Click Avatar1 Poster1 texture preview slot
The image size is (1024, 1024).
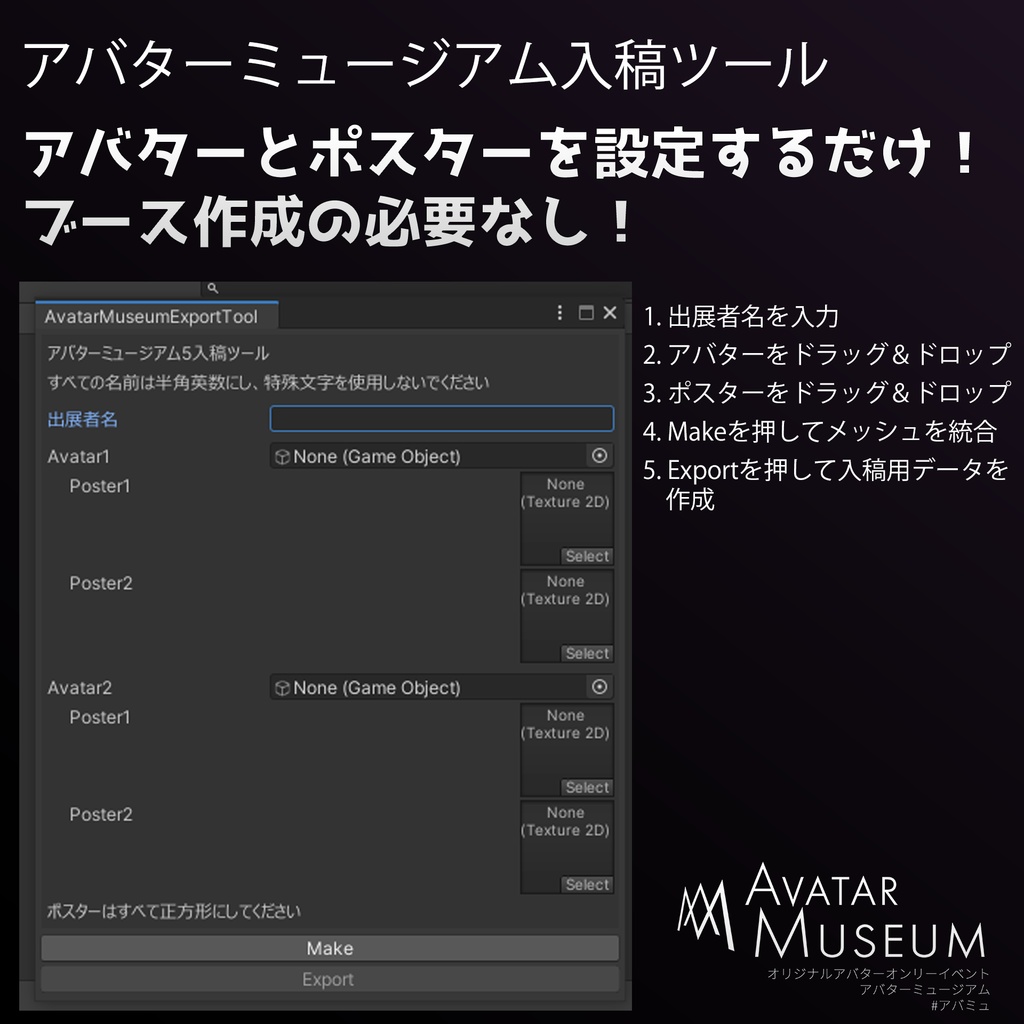click(567, 519)
